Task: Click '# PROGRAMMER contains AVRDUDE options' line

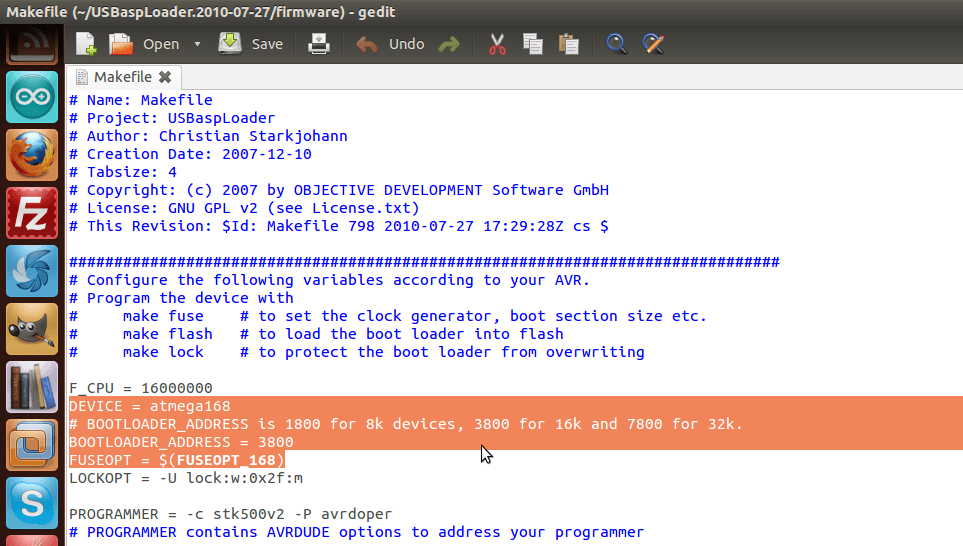Action: coord(357,532)
